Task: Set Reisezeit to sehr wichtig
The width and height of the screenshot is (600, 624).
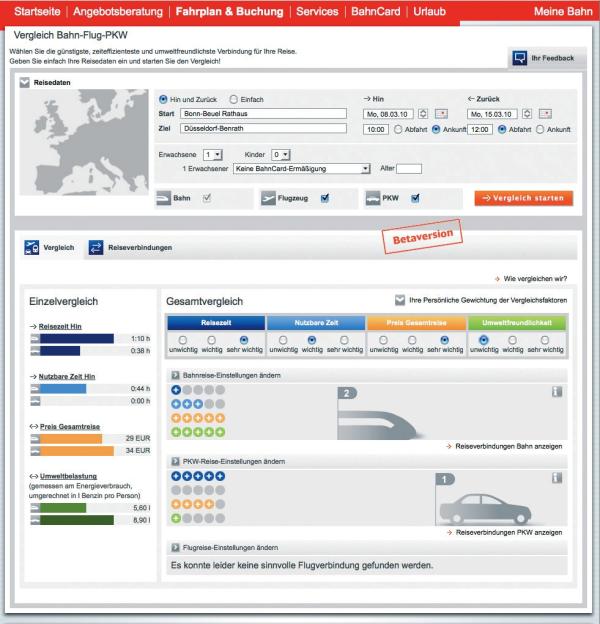Action: (x=244, y=340)
